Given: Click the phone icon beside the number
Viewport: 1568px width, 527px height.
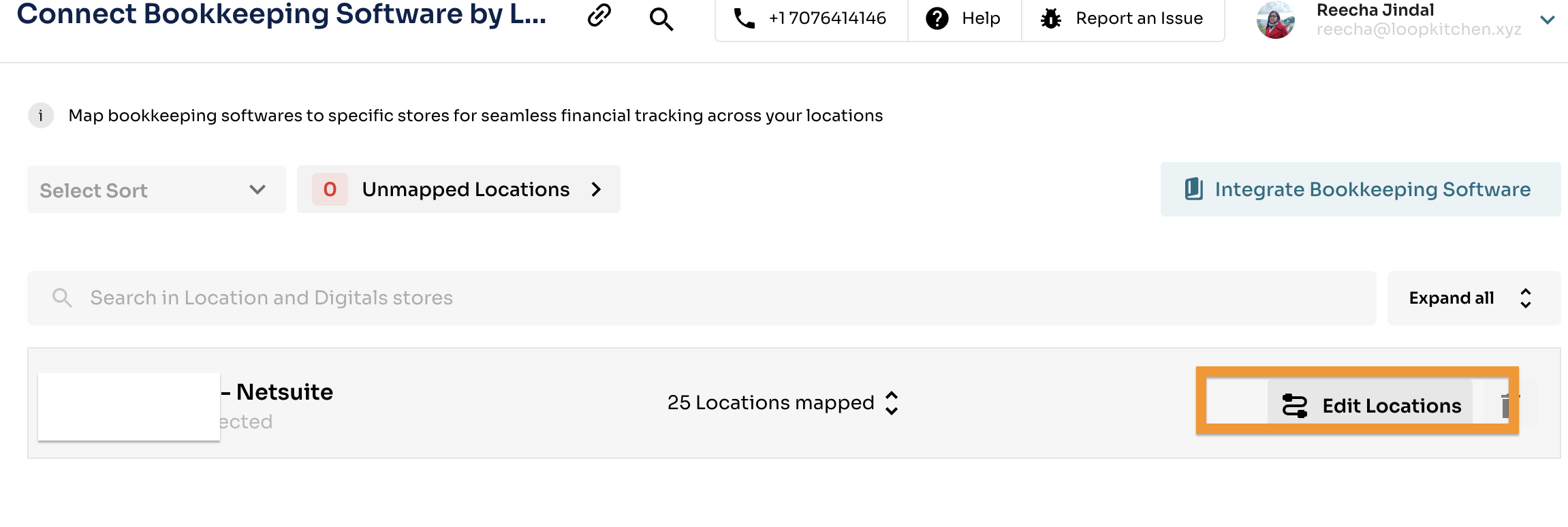Looking at the screenshot, I should [x=744, y=18].
